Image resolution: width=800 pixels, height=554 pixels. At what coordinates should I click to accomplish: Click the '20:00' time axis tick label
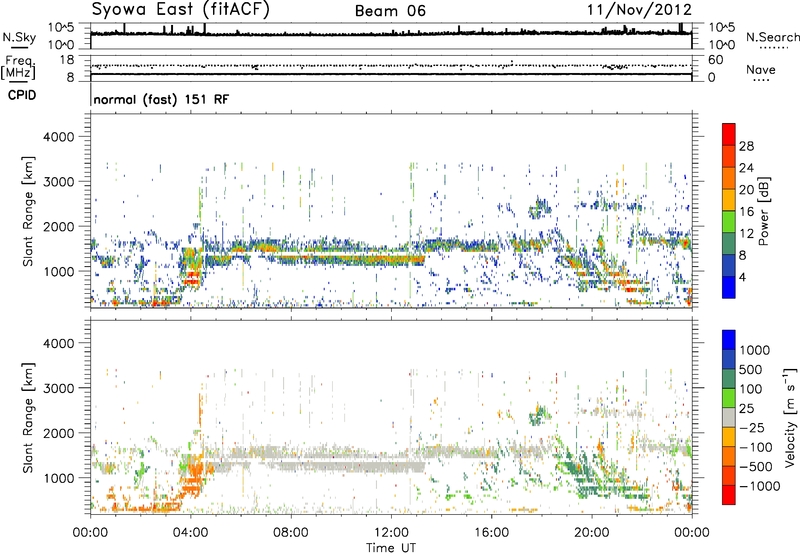tap(592, 533)
